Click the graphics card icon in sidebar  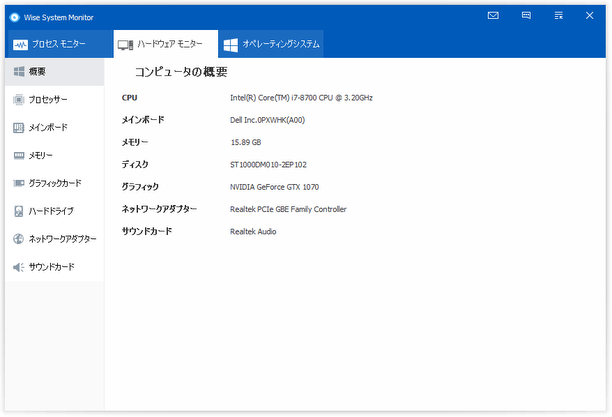pos(18,183)
